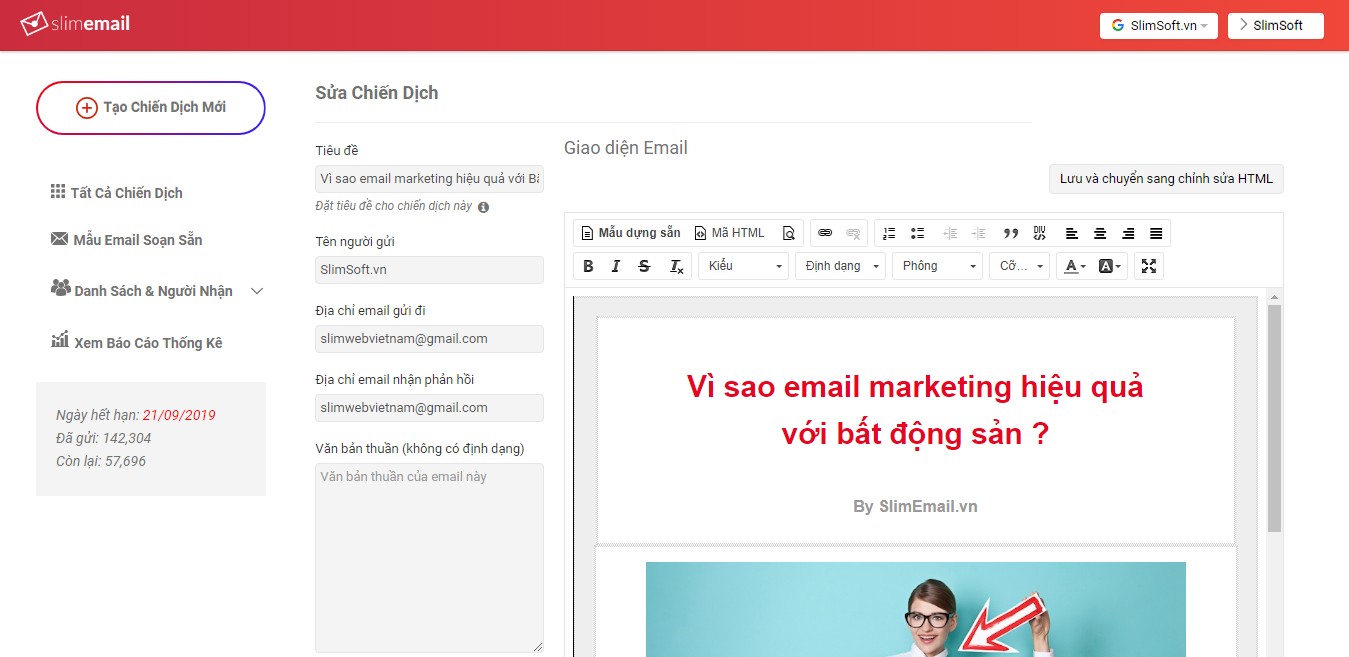The width and height of the screenshot is (1349, 657).
Task: Open the Phông font family dropdown
Action: 936,265
